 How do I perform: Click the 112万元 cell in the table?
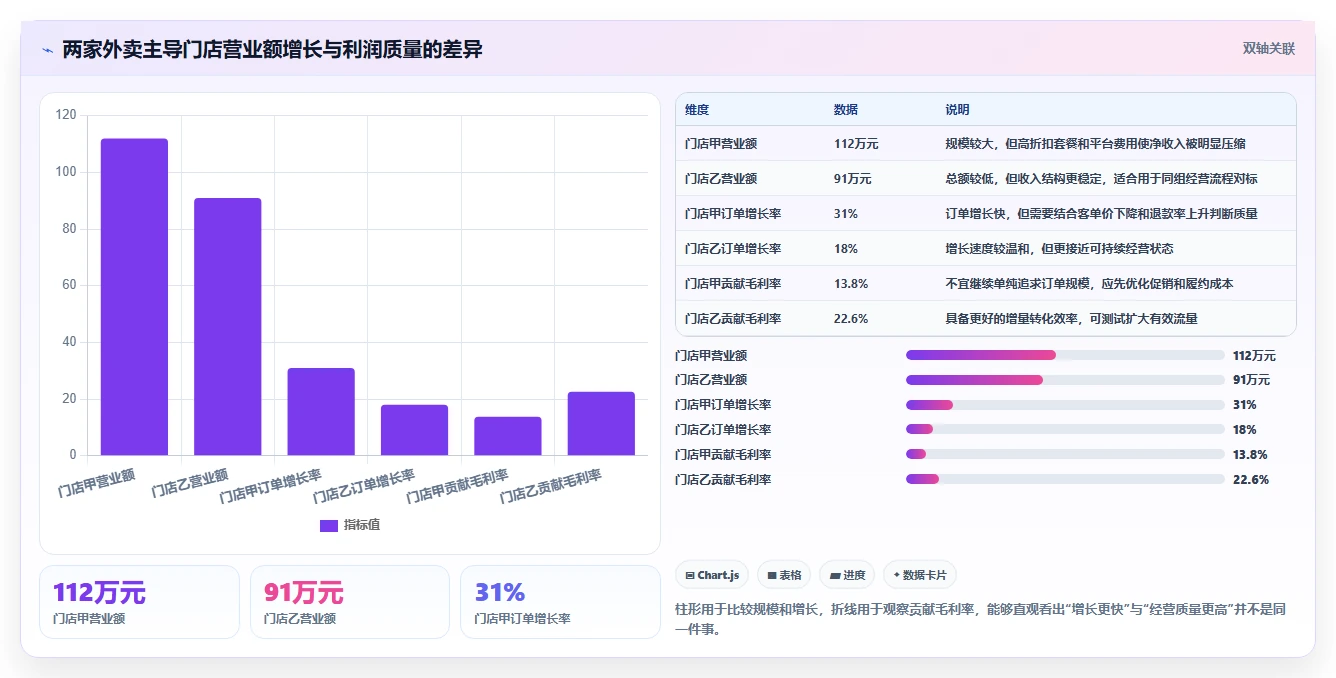tap(856, 144)
